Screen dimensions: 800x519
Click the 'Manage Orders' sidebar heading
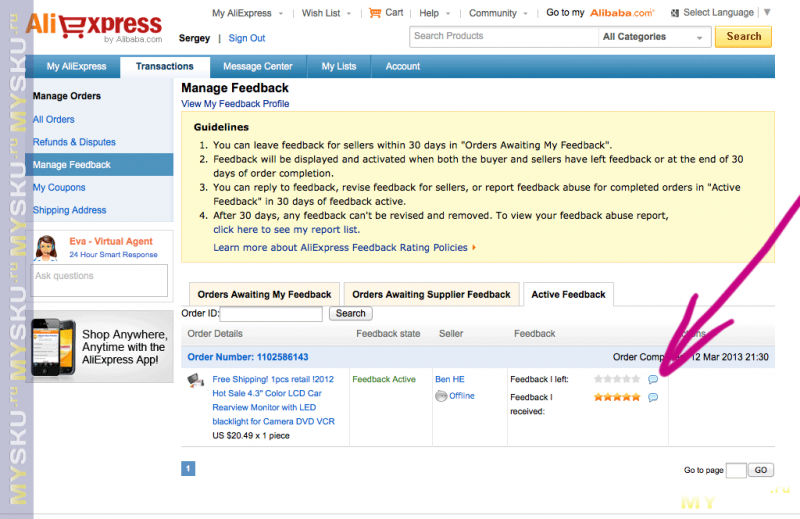pos(67,96)
